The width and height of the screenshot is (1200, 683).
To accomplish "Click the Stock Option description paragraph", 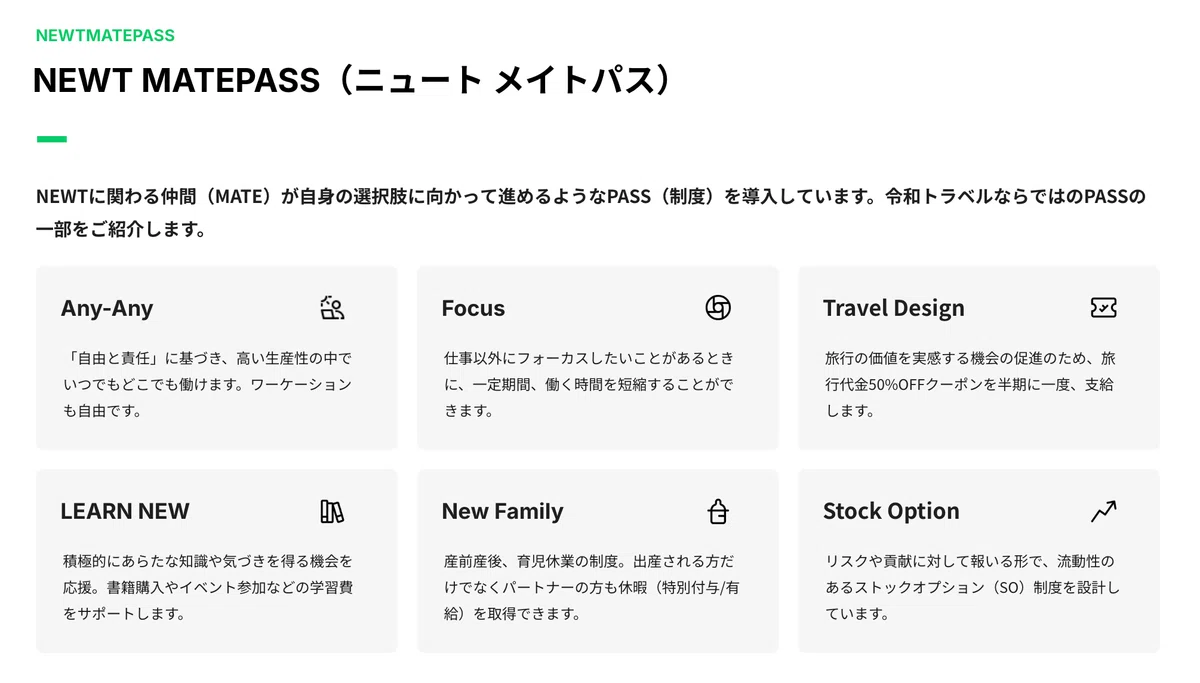I will 972,587.
